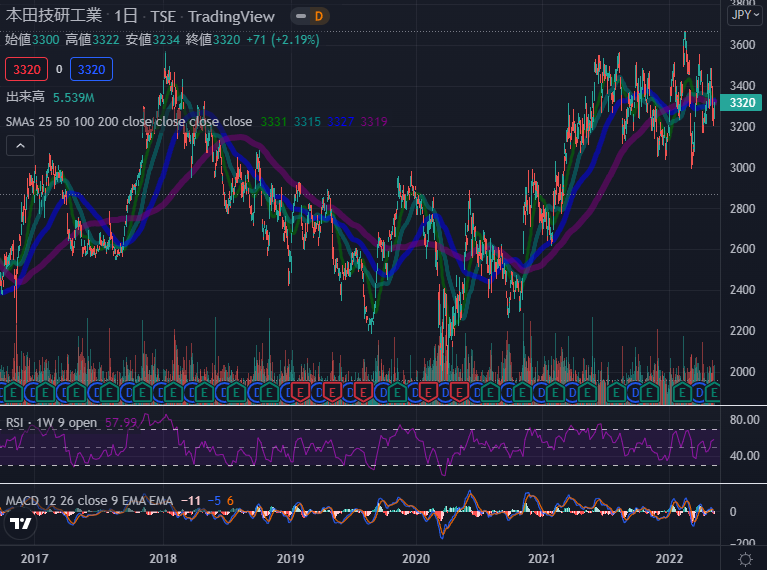Click the 2017 label on time axis
The height and width of the screenshot is (570, 767).
pyautogui.click(x=34, y=558)
